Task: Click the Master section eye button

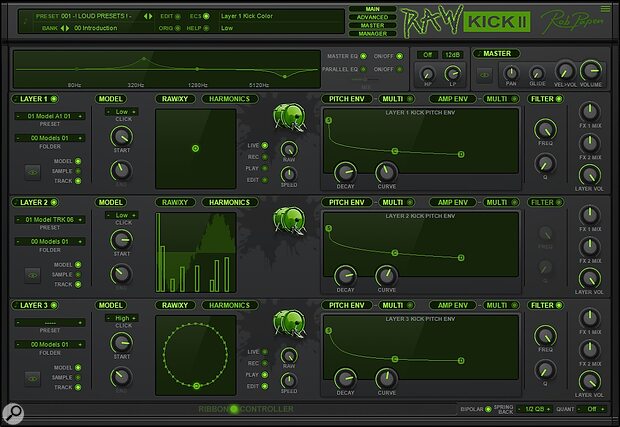Action: point(484,75)
